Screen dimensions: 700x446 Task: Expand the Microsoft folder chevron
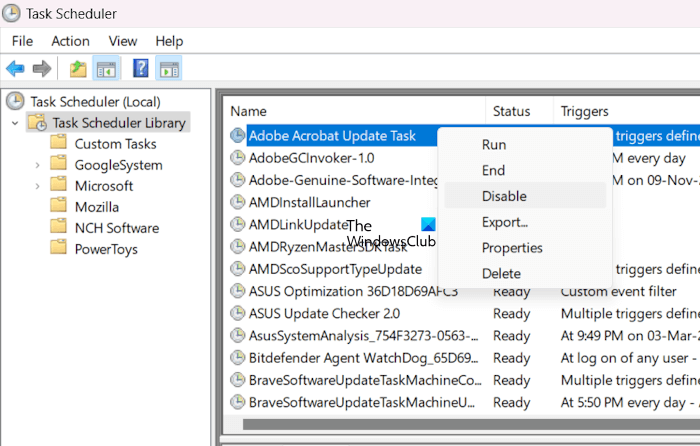[x=38, y=186]
